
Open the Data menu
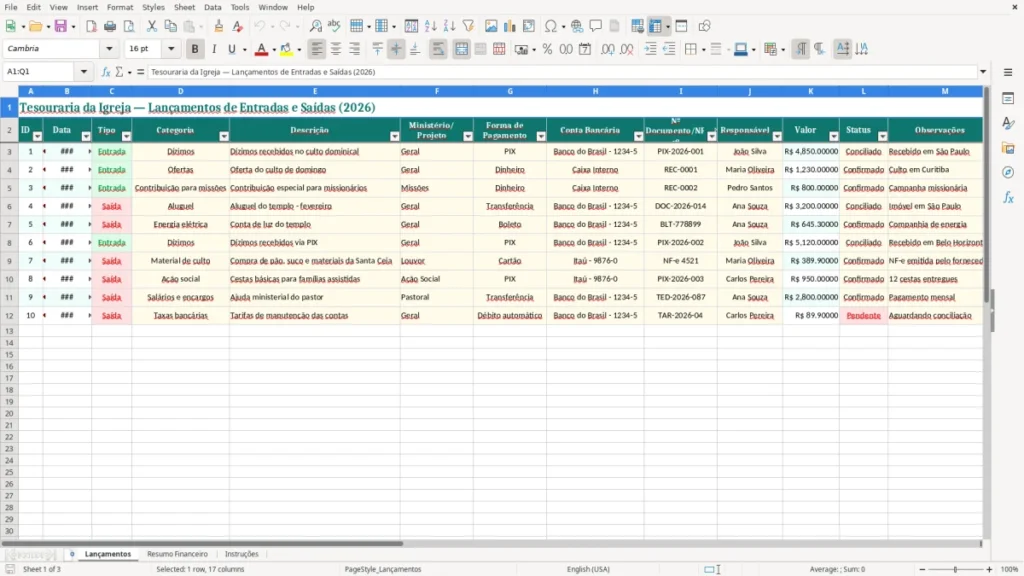[x=212, y=7]
